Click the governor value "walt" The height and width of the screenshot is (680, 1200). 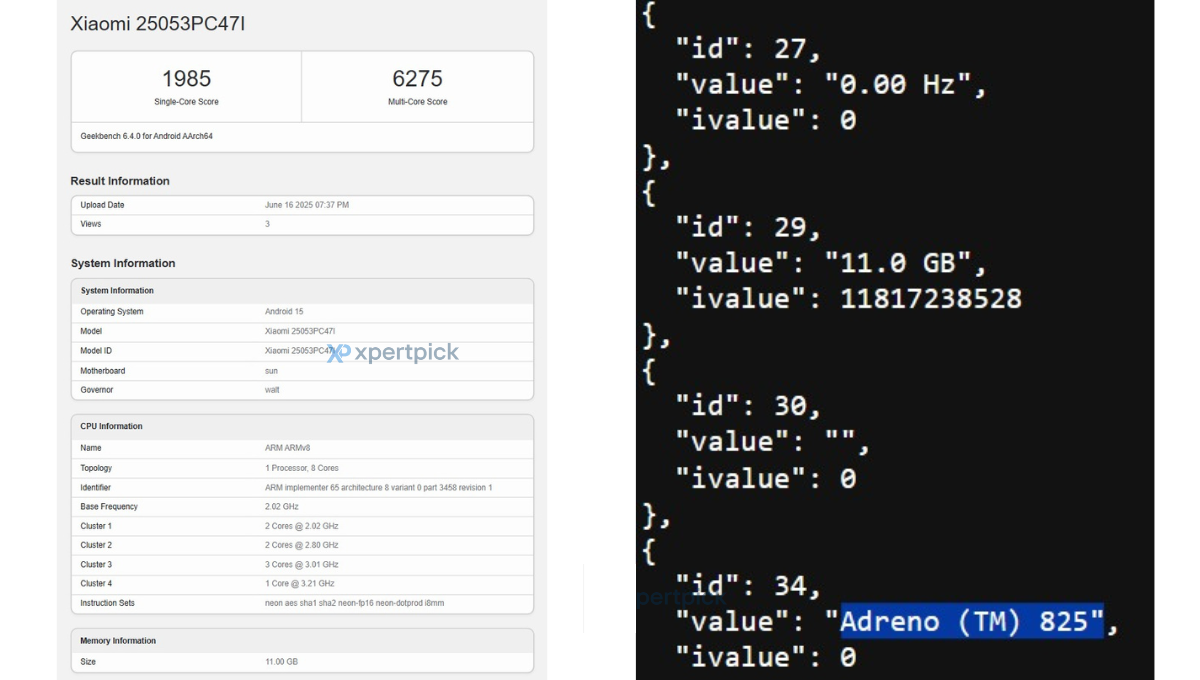(272, 390)
